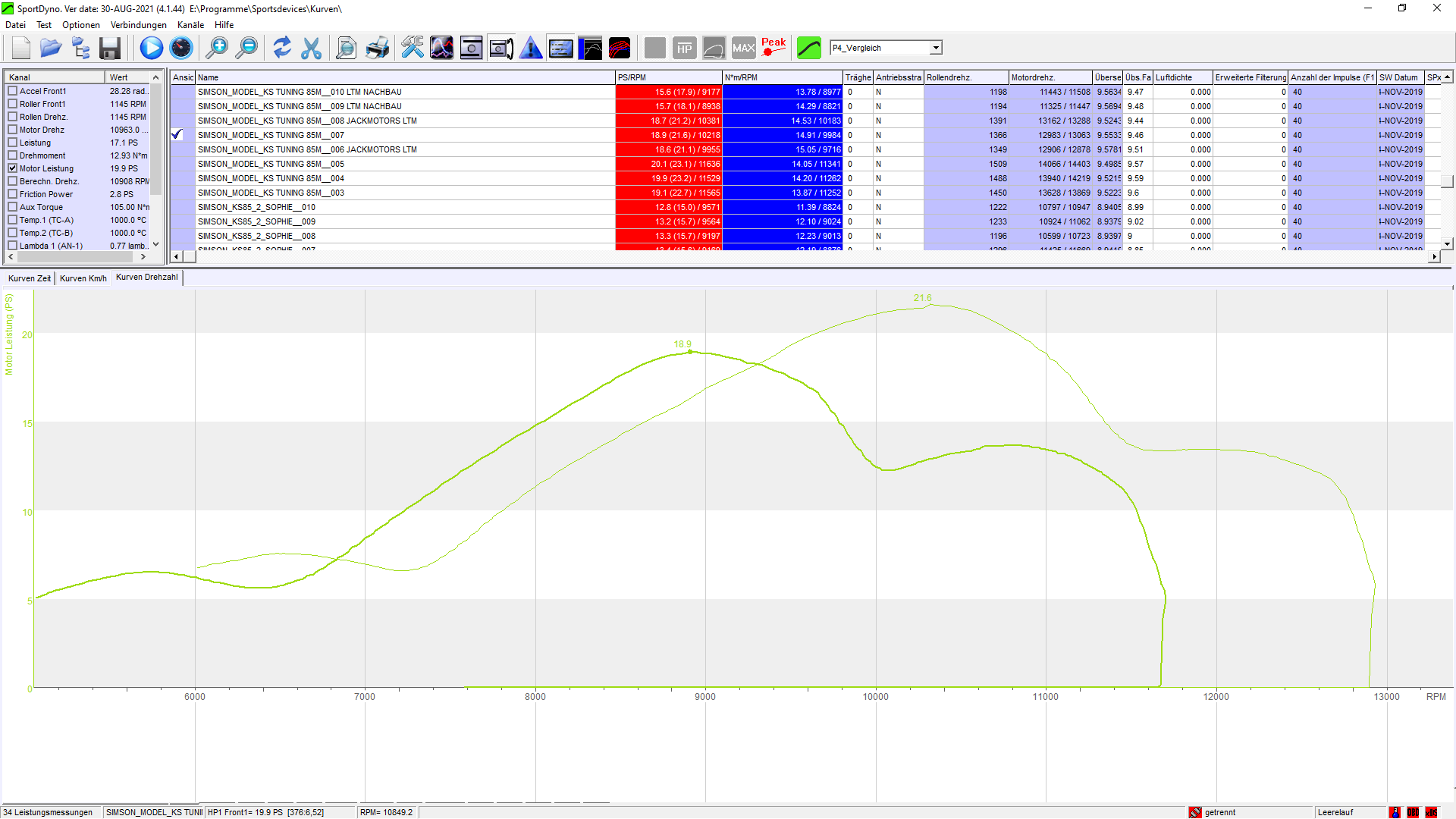This screenshot has width=1456, height=819.
Task: Switch to the Kurven Km/h tab
Action: (83, 278)
